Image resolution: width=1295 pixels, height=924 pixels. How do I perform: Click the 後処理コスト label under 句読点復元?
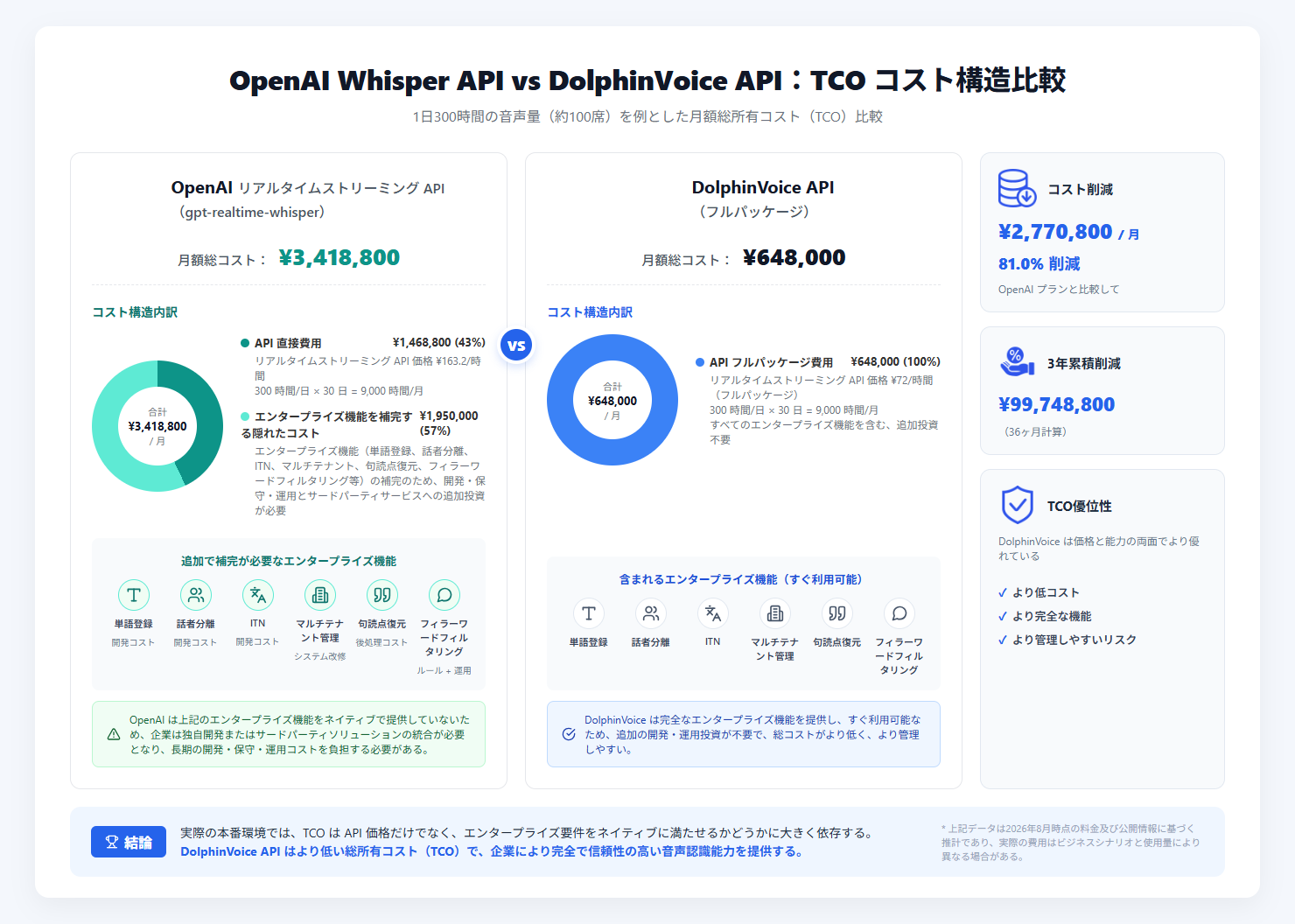382,642
